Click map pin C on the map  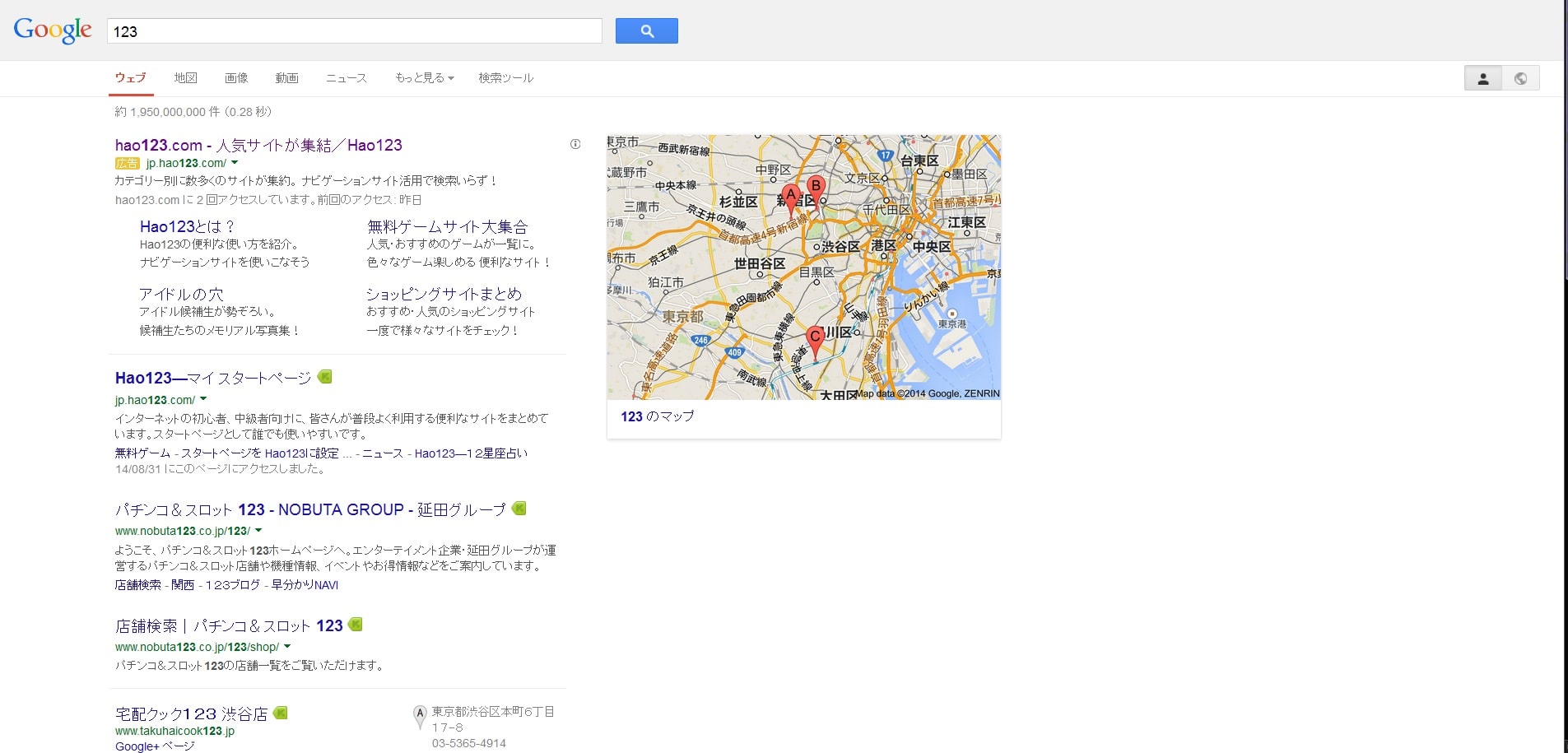[815, 342]
